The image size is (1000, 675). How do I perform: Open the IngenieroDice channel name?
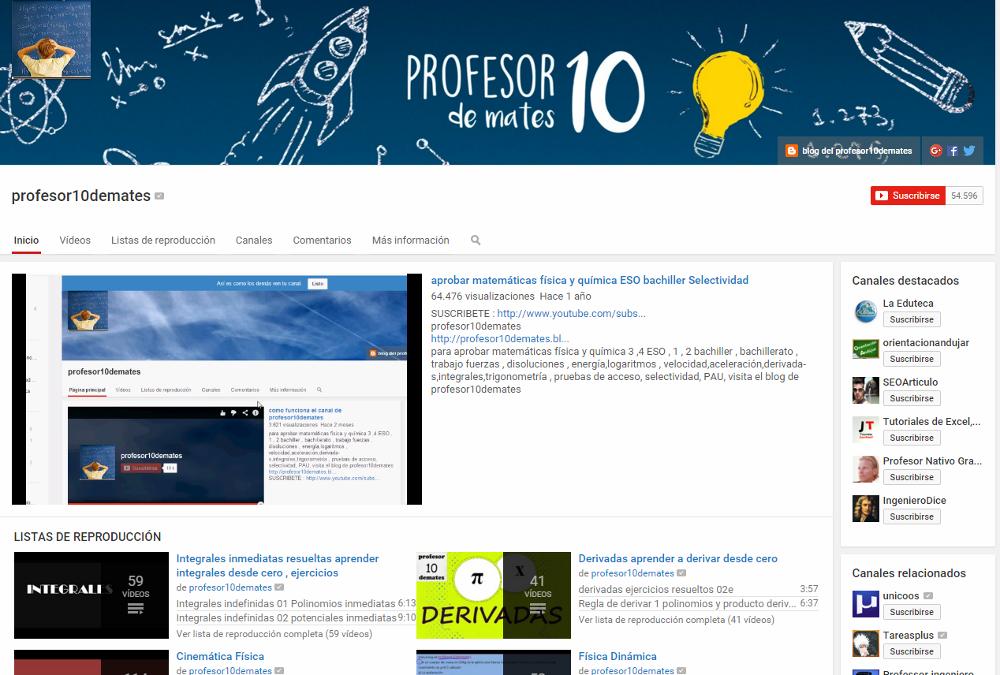tap(915, 501)
